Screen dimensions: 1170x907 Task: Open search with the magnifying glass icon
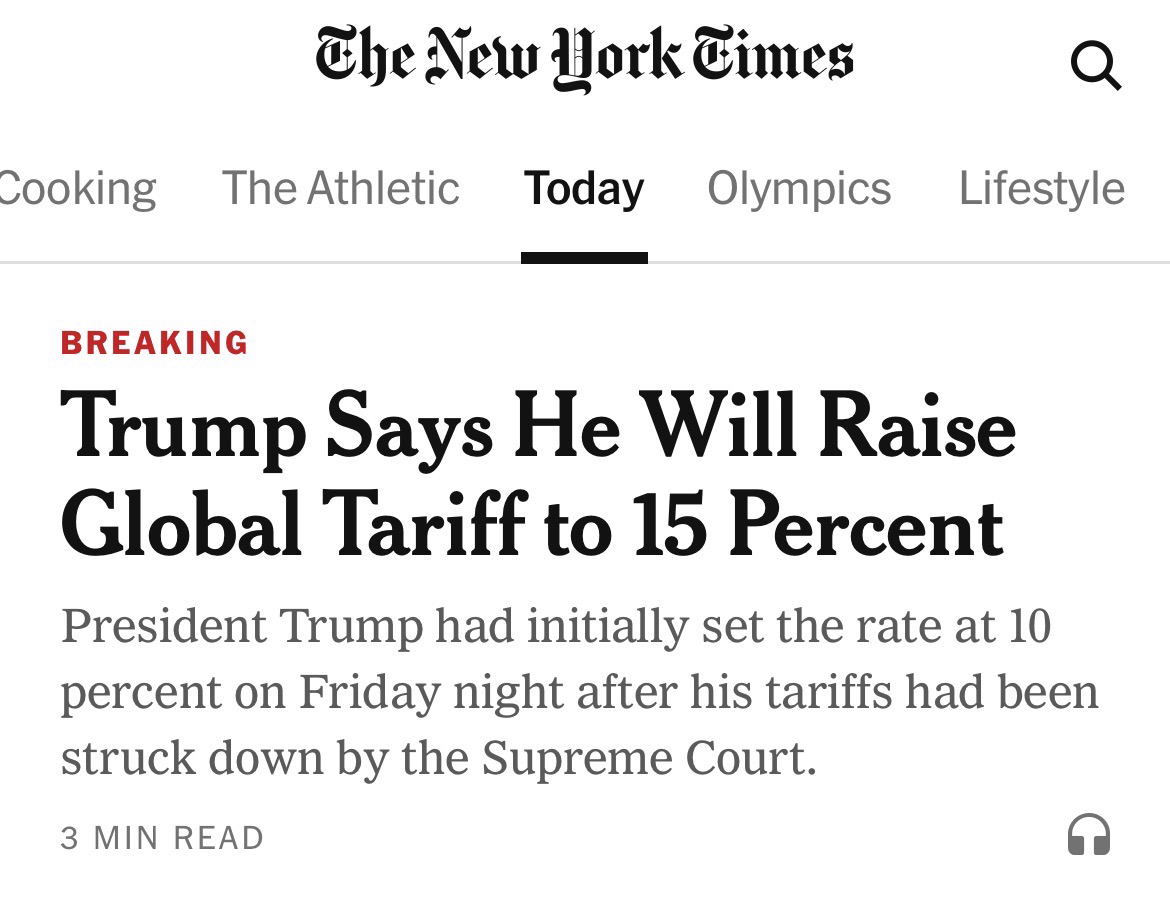point(1095,66)
